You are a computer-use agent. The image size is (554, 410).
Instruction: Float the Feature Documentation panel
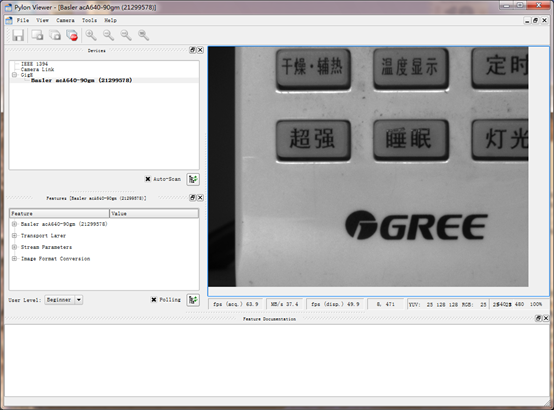click(538, 318)
